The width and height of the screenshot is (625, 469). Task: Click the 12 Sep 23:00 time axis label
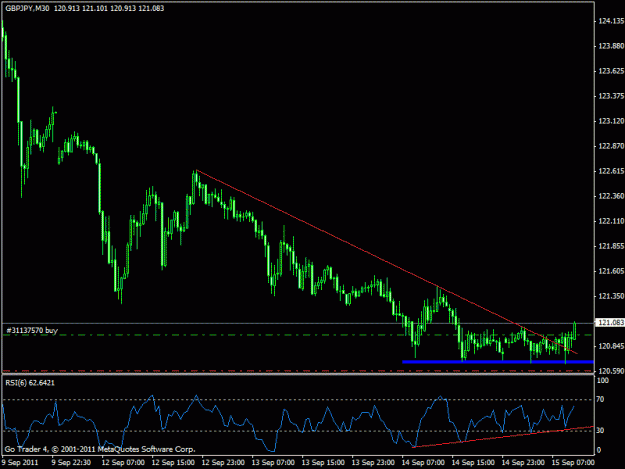click(223, 462)
